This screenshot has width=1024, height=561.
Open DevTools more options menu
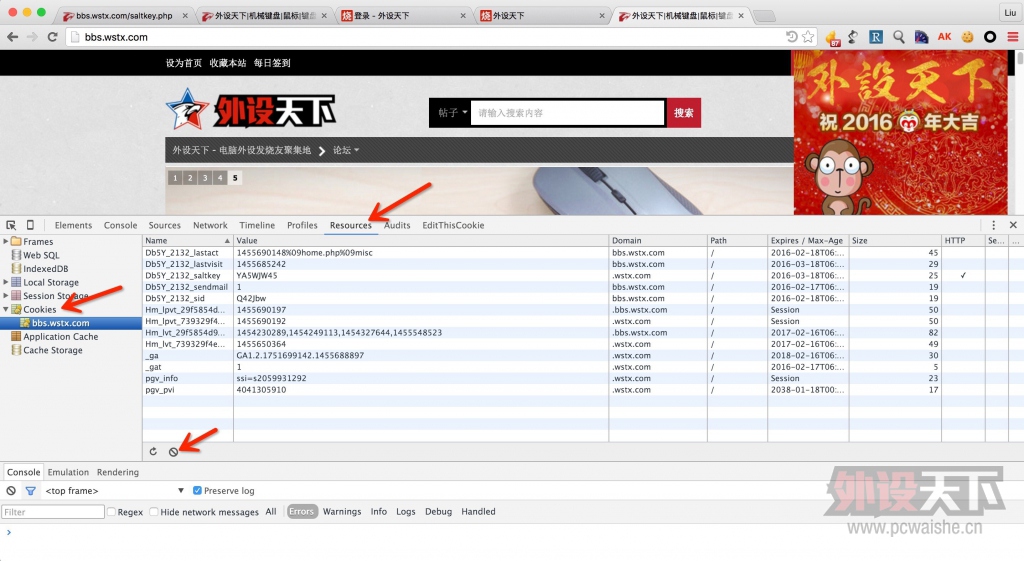(993, 225)
